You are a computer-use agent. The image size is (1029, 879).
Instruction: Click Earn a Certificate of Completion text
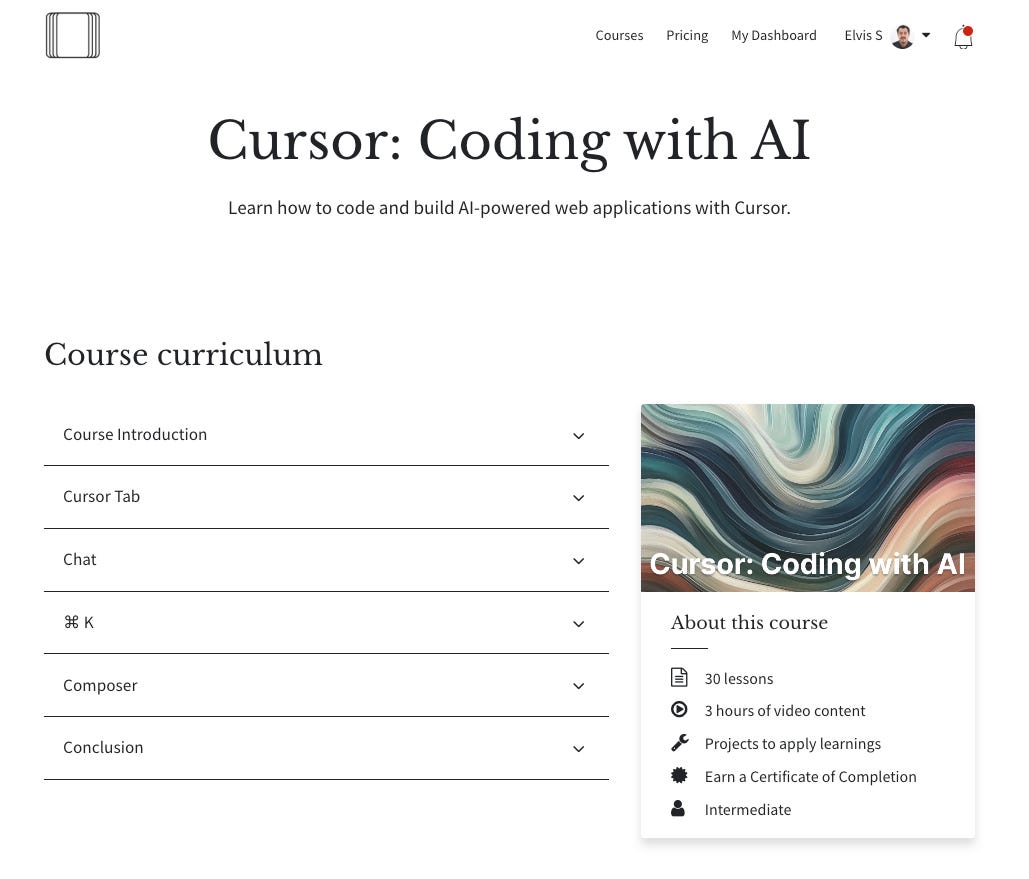[810, 777]
